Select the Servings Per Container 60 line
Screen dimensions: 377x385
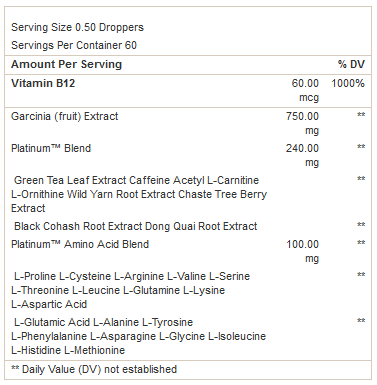pyautogui.click(x=74, y=45)
